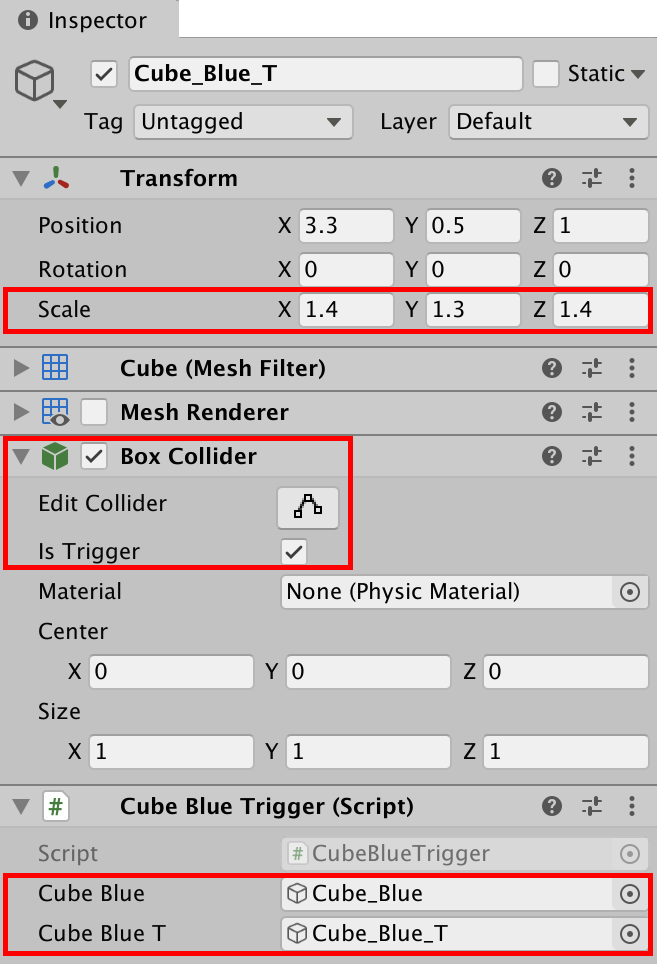The image size is (657, 964).
Task: Uncheck the Is Trigger checkbox
Action: tap(294, 552)
